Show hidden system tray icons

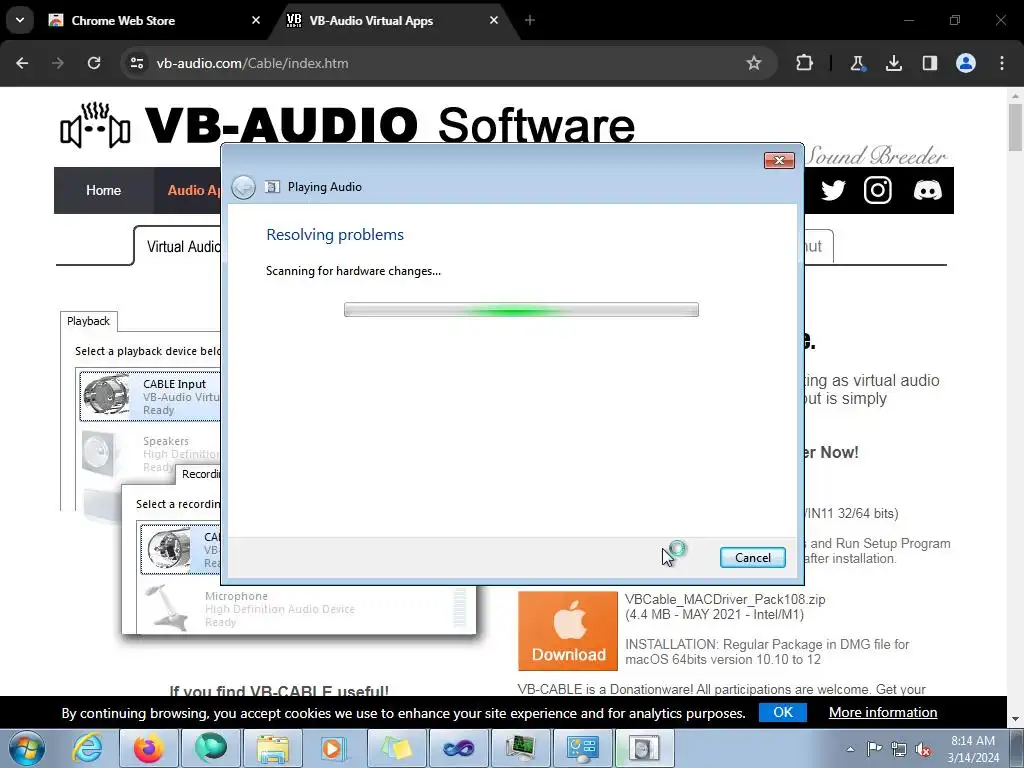pyautogui.click(x=850, y=749)
